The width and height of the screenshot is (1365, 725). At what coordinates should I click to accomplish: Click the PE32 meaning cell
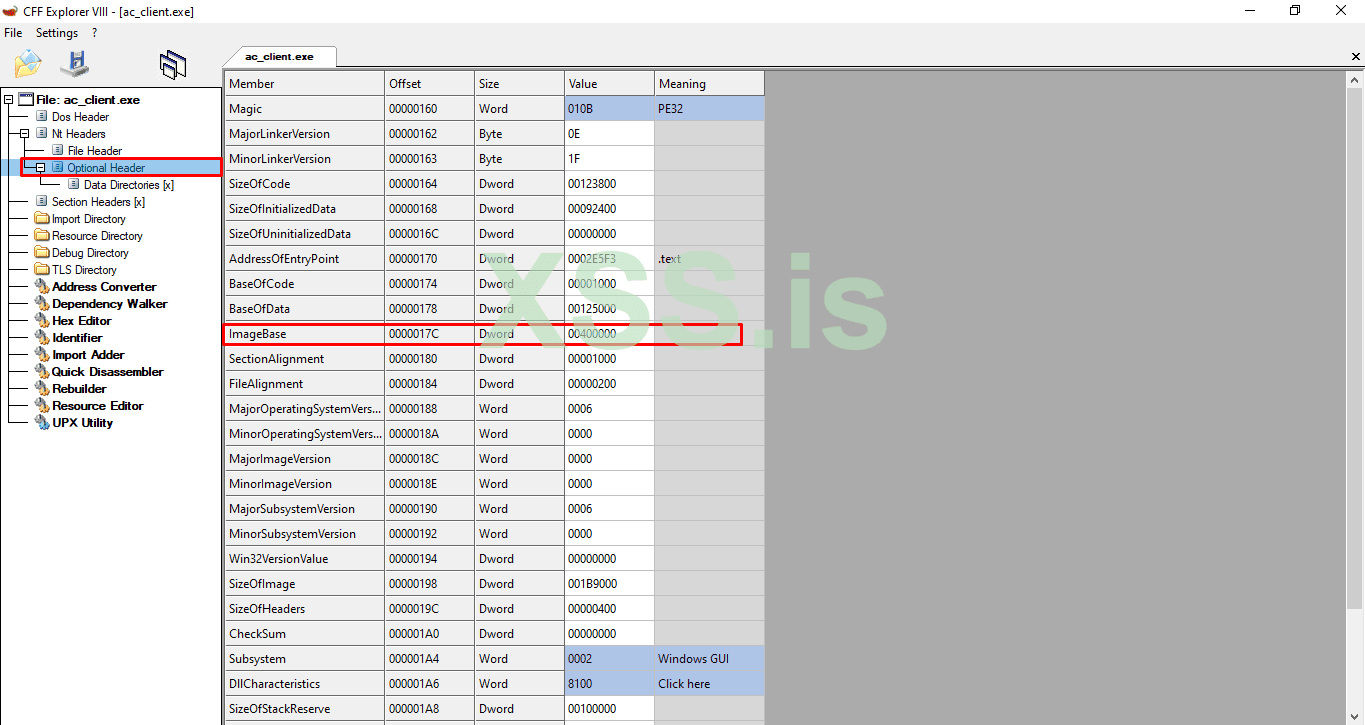pos(710,109)
